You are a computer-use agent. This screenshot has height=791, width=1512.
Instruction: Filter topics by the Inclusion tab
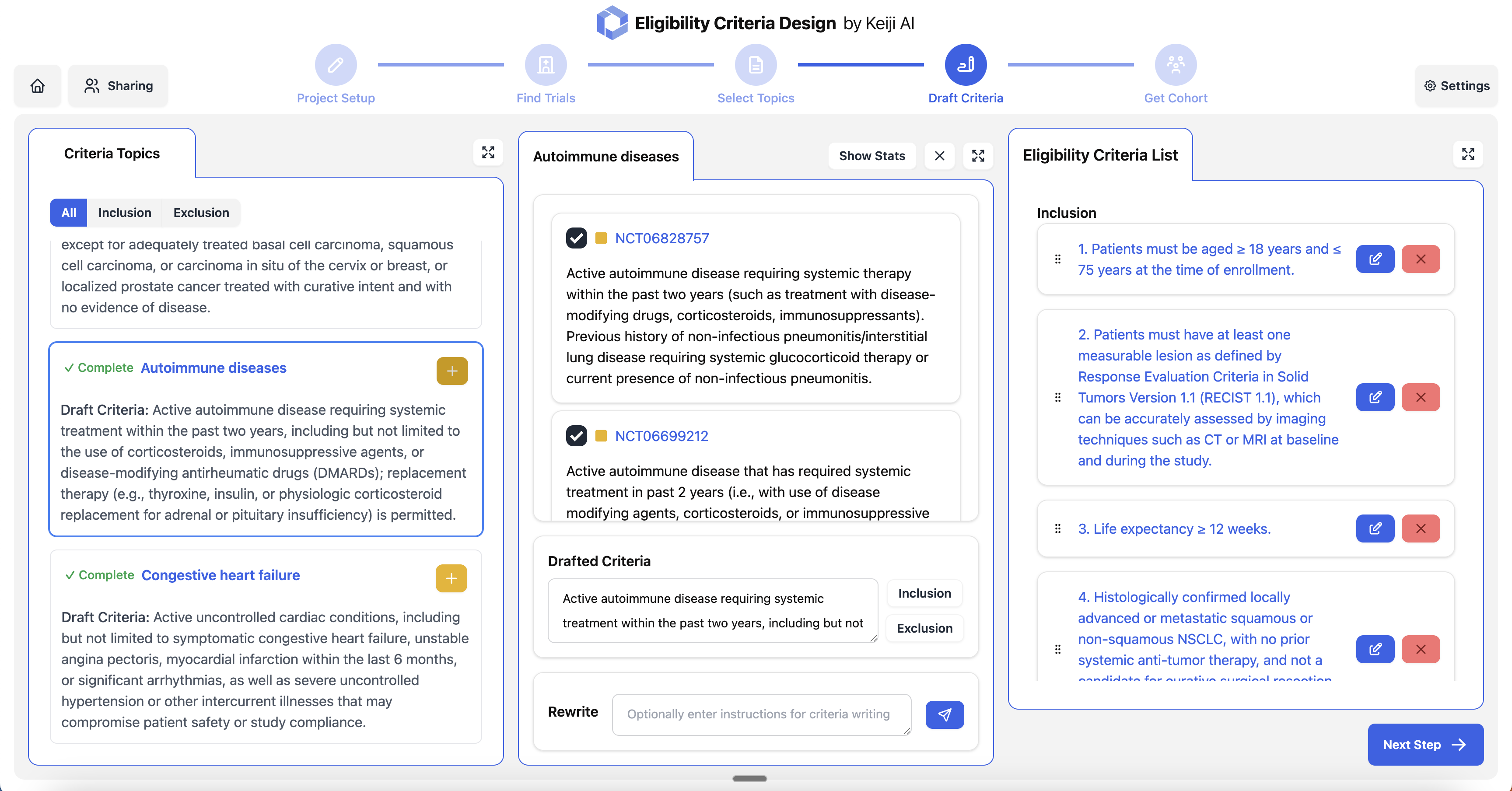coord(124,213)
